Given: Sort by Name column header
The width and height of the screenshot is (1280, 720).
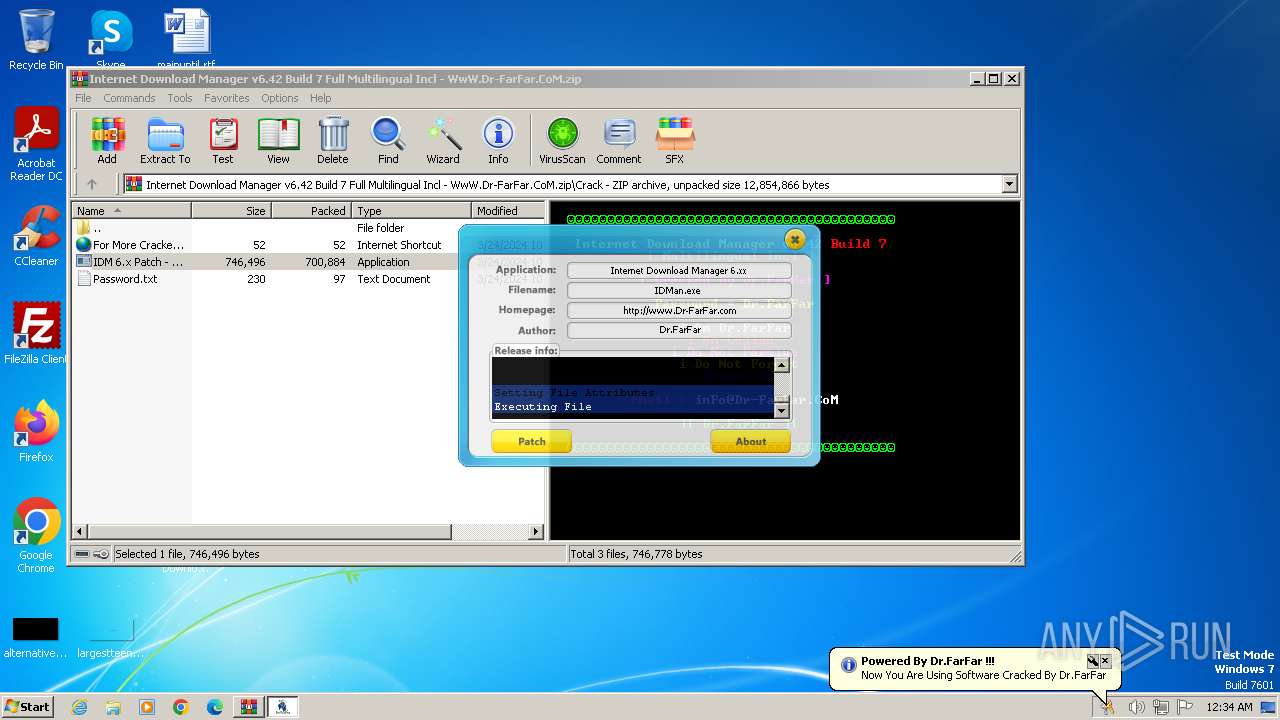Looking at the screenshot, I should [x=131, y=211].
